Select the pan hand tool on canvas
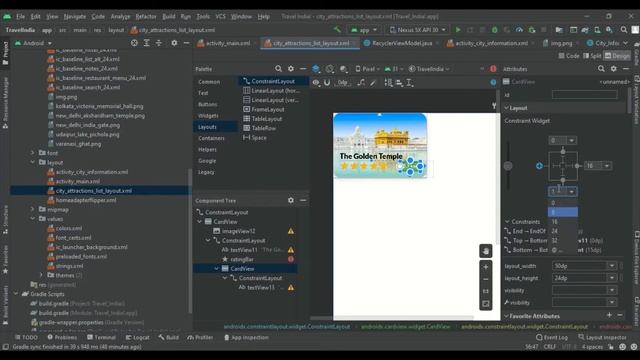Screen dimensions: 640x360 pyautogui.click(x=485, y=251)
